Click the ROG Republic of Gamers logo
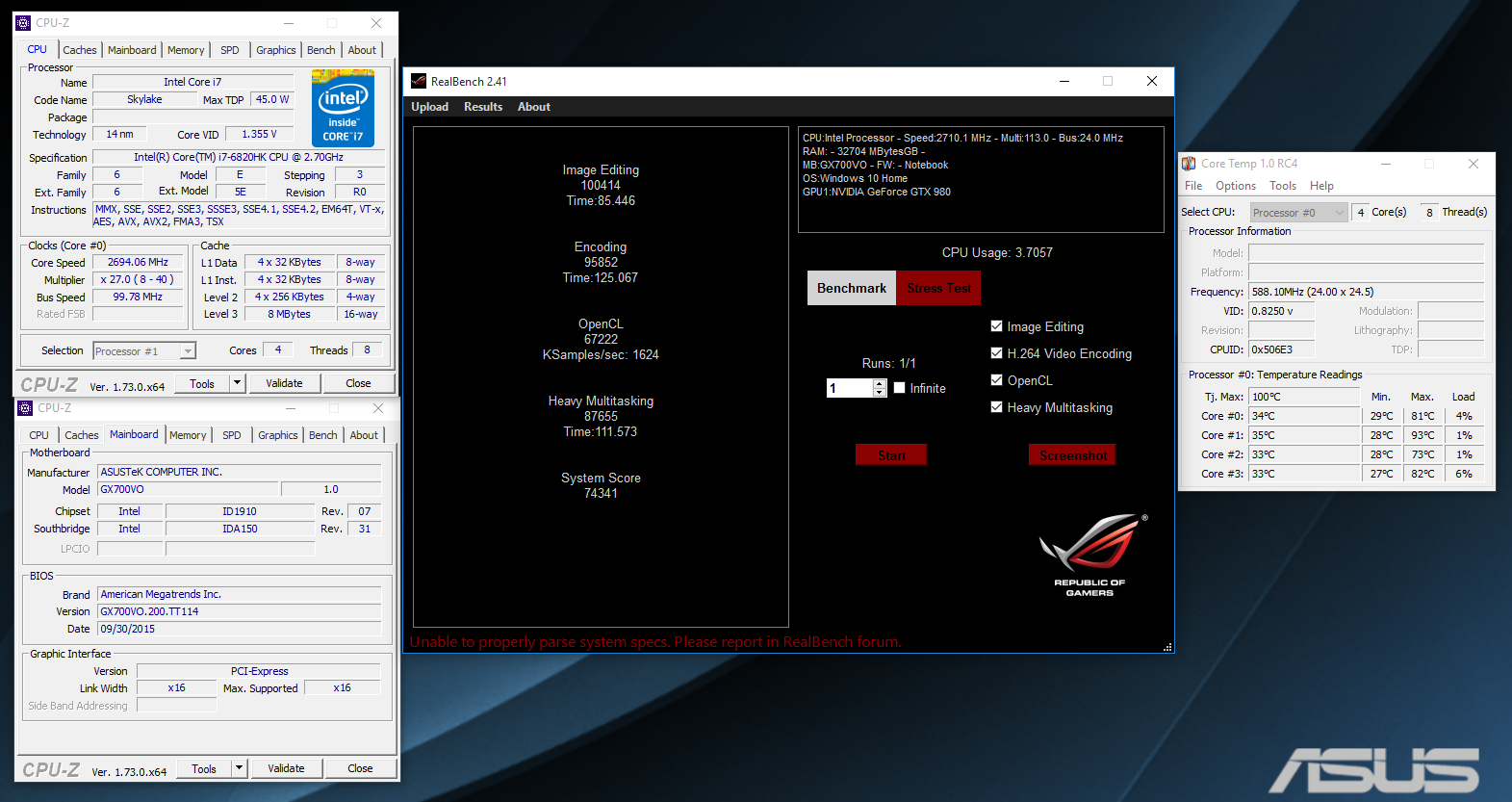 (1092, 556)
